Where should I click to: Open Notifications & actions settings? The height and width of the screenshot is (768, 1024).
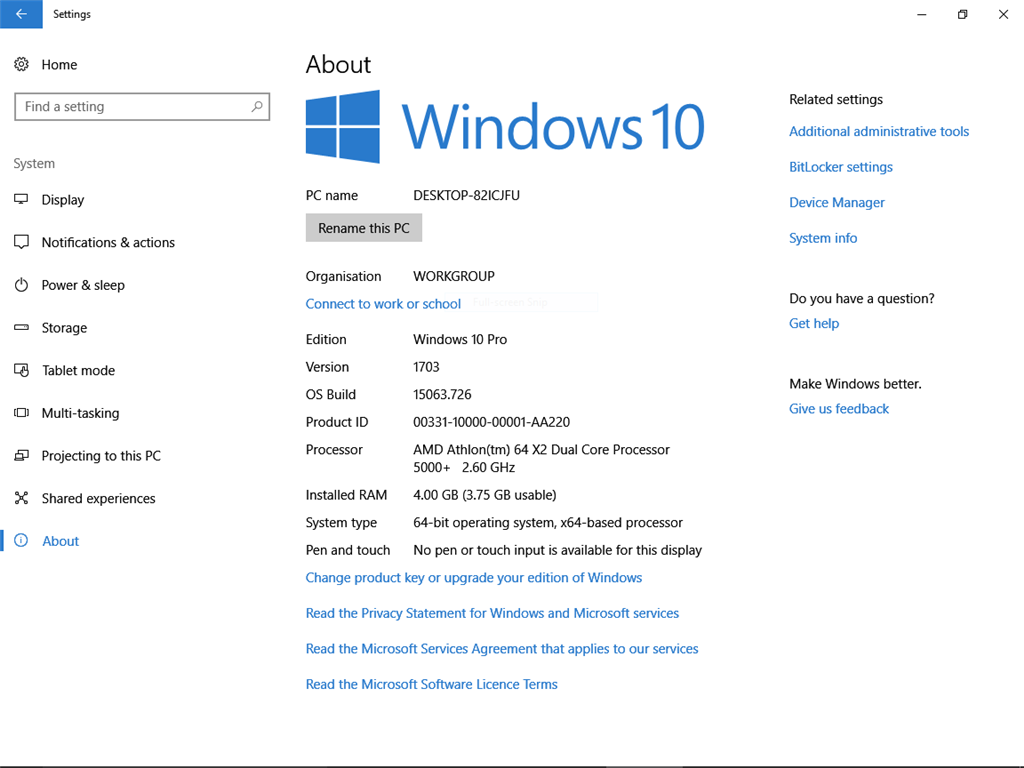(108, 242)
